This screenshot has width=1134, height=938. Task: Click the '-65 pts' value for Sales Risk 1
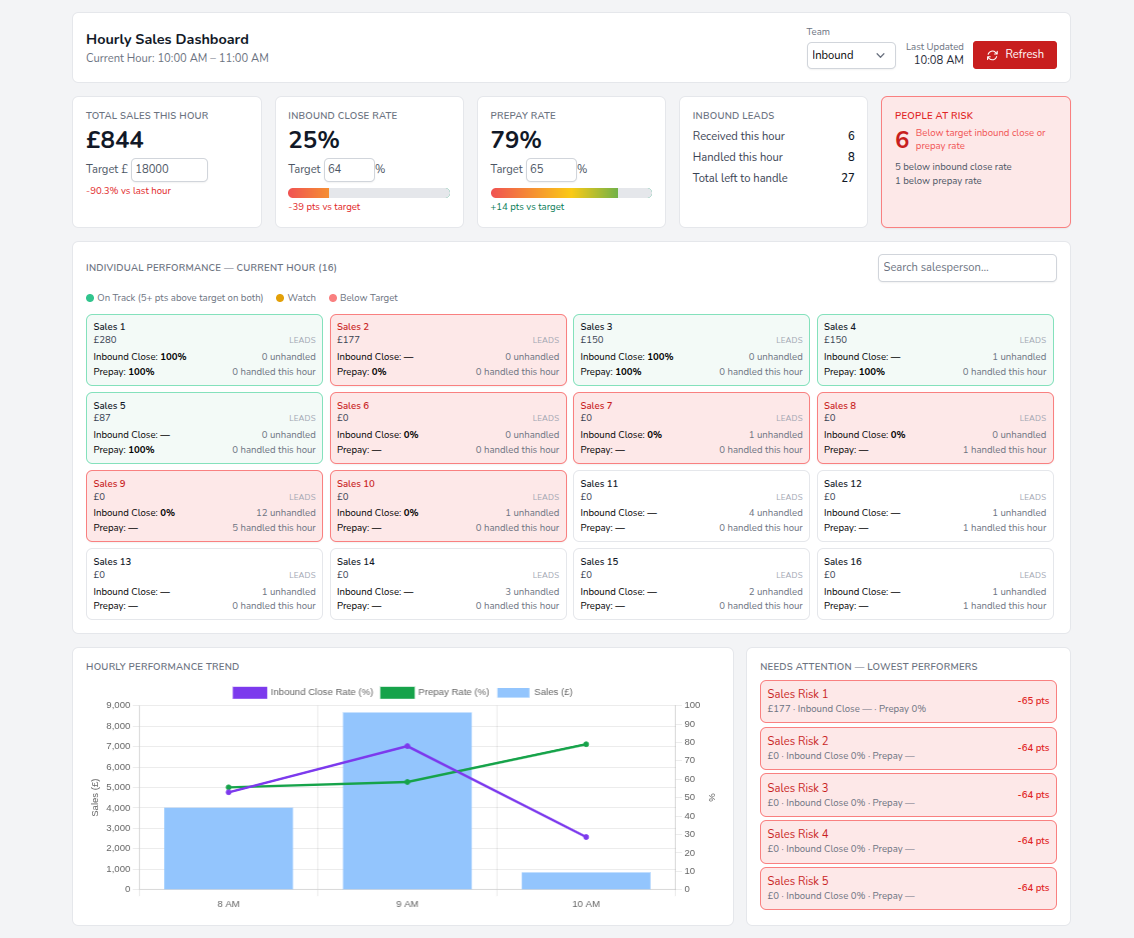1033,701
